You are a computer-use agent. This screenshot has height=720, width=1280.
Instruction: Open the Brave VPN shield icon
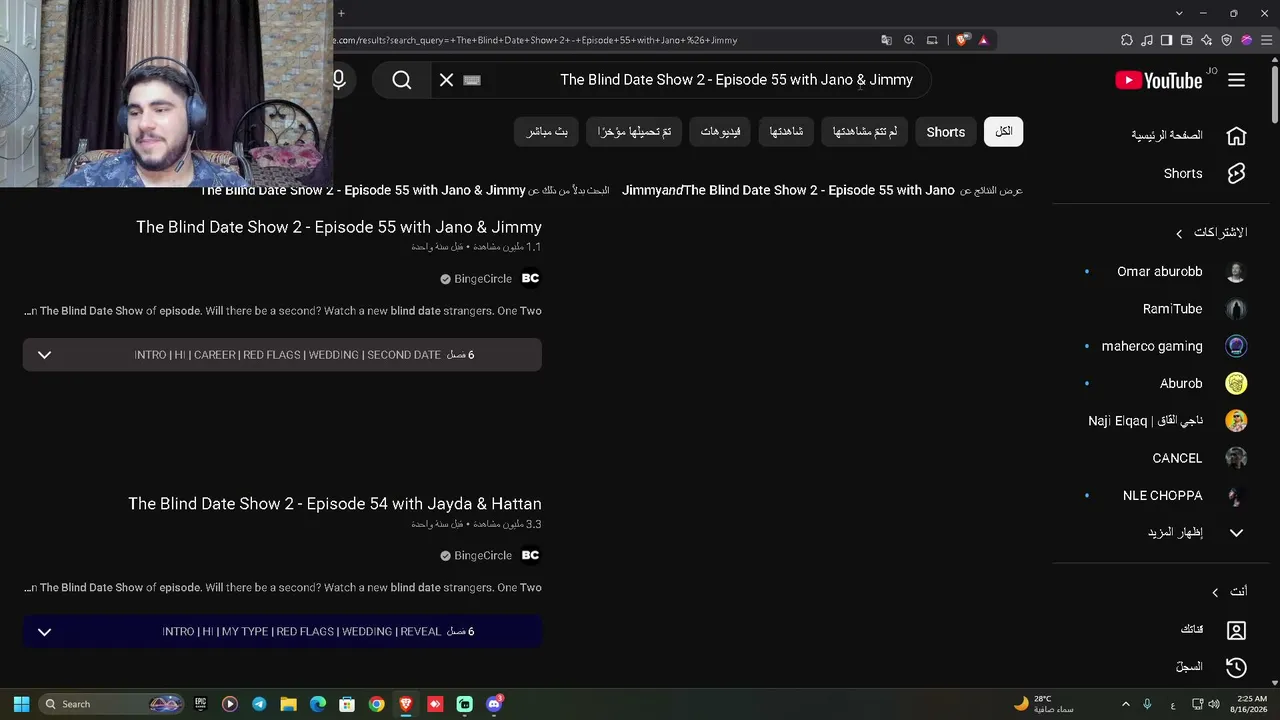pyautogui.click(x=1227, y=40)
